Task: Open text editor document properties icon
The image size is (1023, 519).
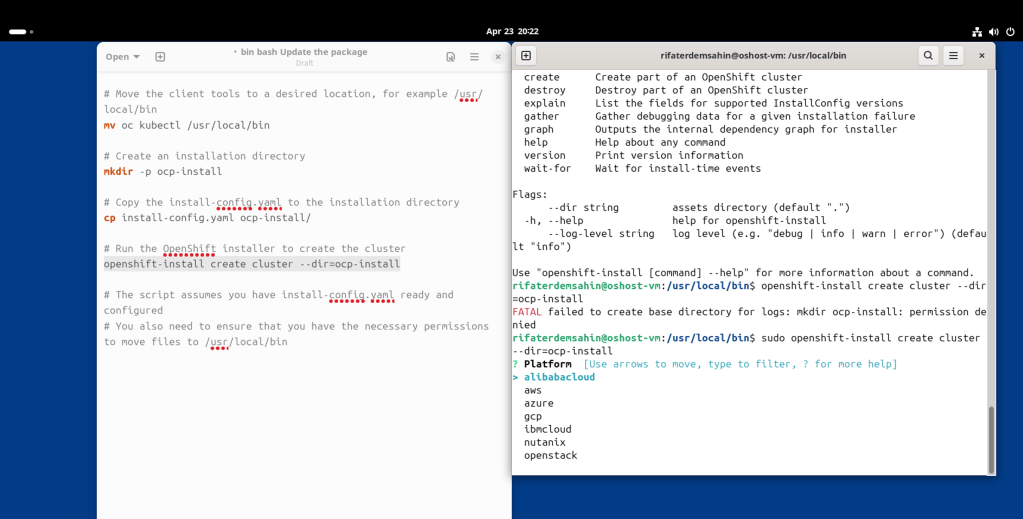Action: [450, 57]
